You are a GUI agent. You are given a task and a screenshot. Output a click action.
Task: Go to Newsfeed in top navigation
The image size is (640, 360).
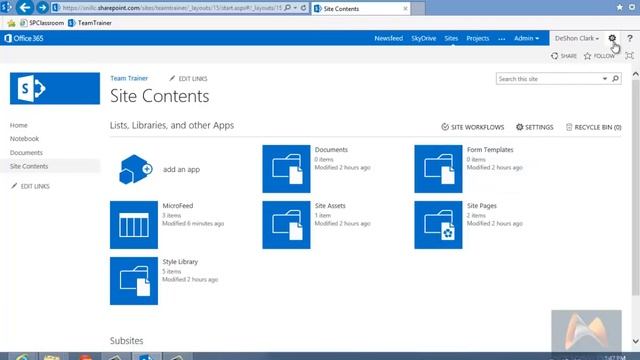point(389,38)
